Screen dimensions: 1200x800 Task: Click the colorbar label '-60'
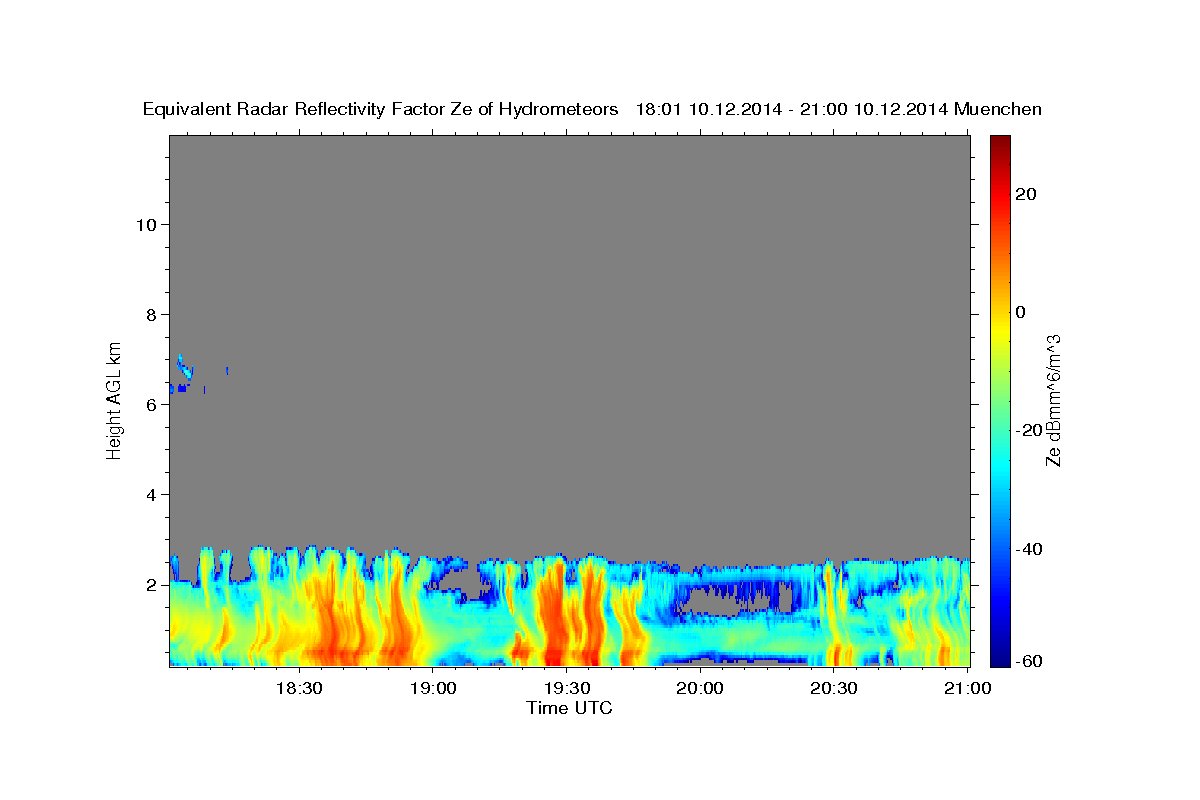click(x=1029, y=662)
